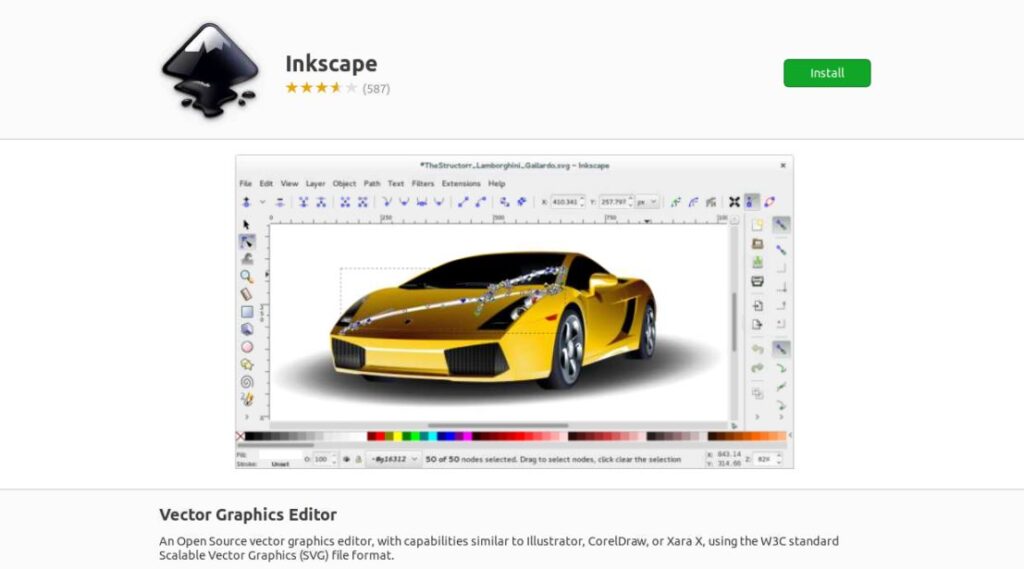1024x569 pixels.
Task: Open the Insert node dropdown arrow
Action: pos(263,203)
